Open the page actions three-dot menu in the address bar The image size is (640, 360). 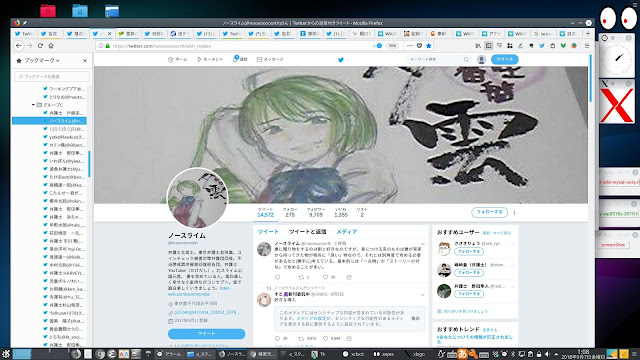pos(410,46)
